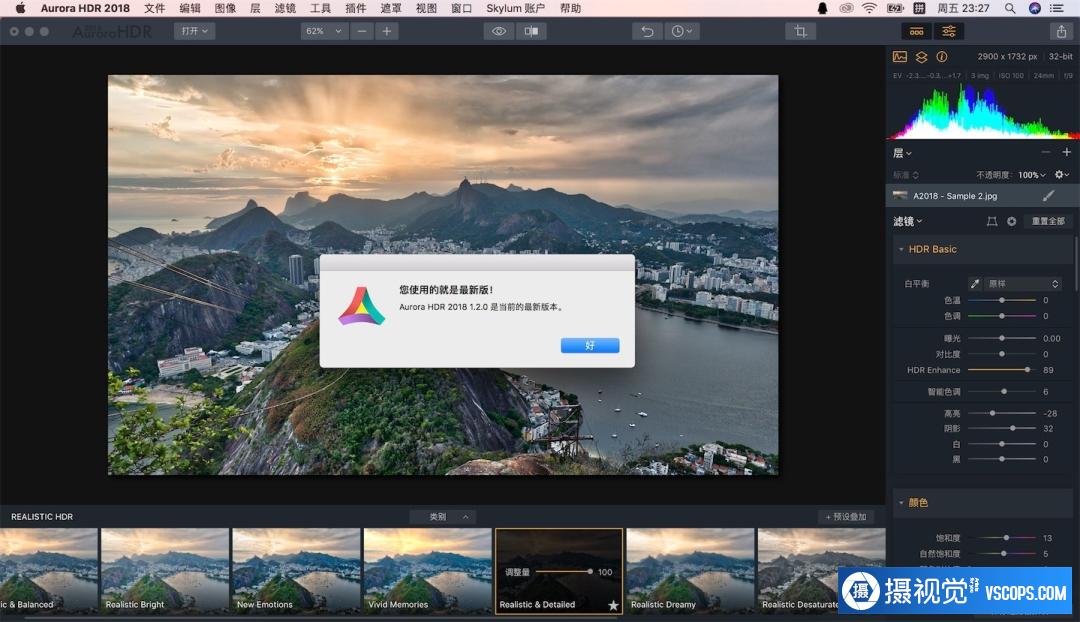
Task: Open the Apple menu
Action: point(20,8)
